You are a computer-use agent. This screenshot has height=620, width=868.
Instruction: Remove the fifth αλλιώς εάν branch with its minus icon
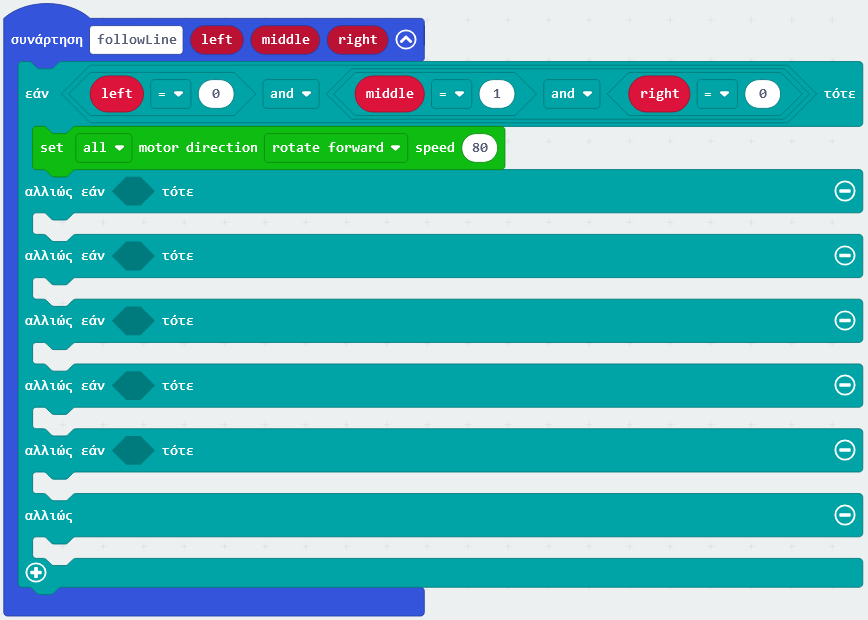[845, 450]
